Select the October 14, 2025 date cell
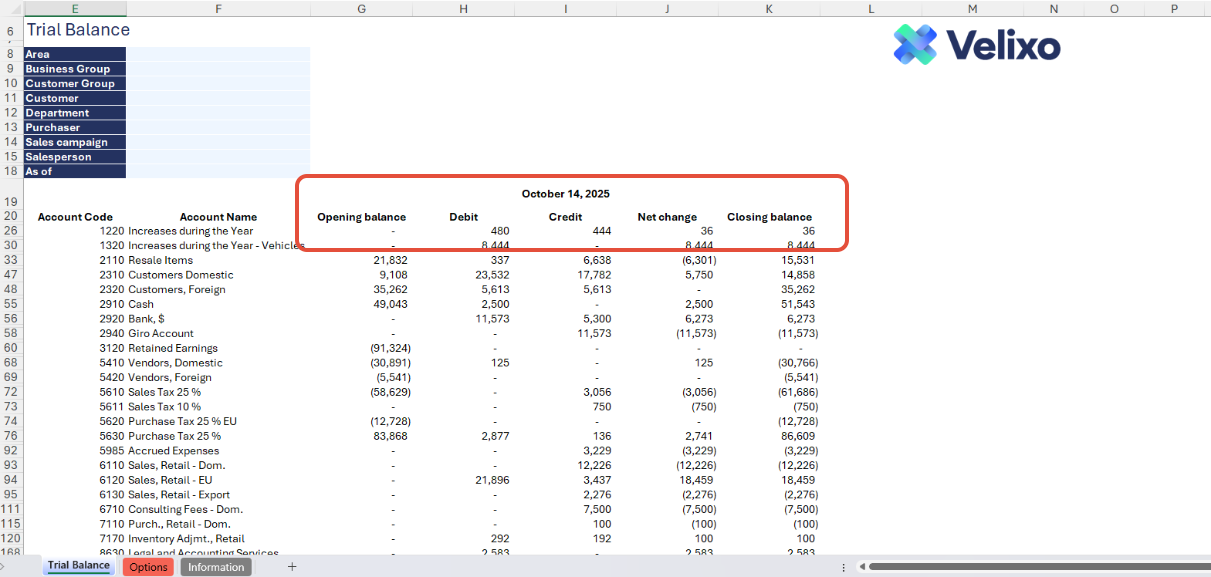 (x=565, y=194)
